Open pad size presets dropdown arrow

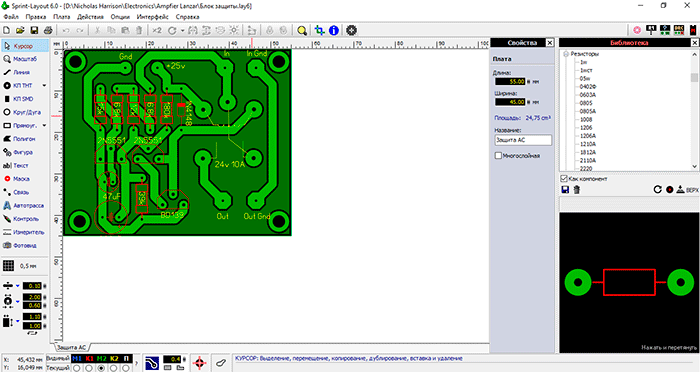pyautogui.click(x=18, y=301)
